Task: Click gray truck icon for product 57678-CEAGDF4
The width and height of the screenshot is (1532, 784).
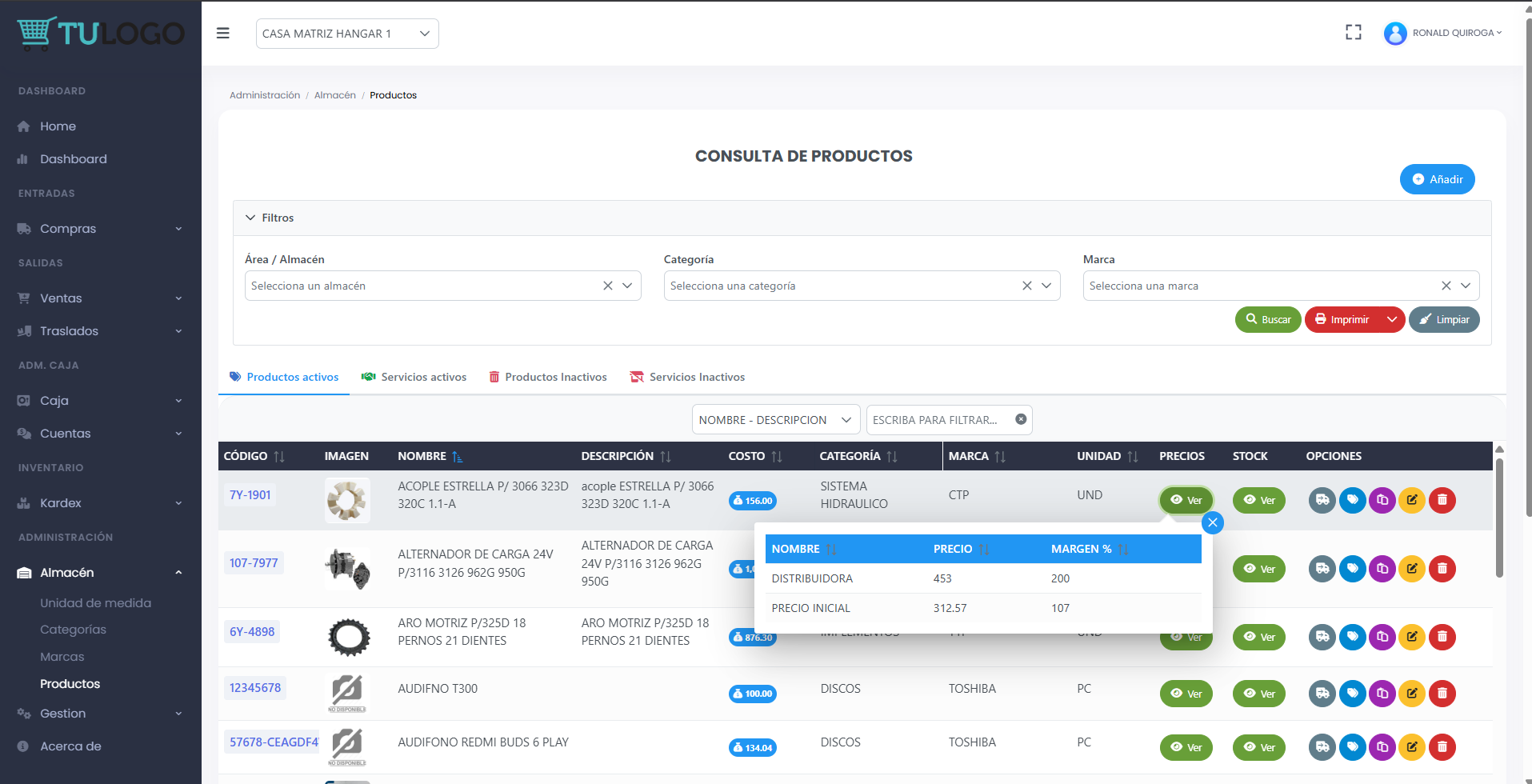Action: tap(1322, 747)
